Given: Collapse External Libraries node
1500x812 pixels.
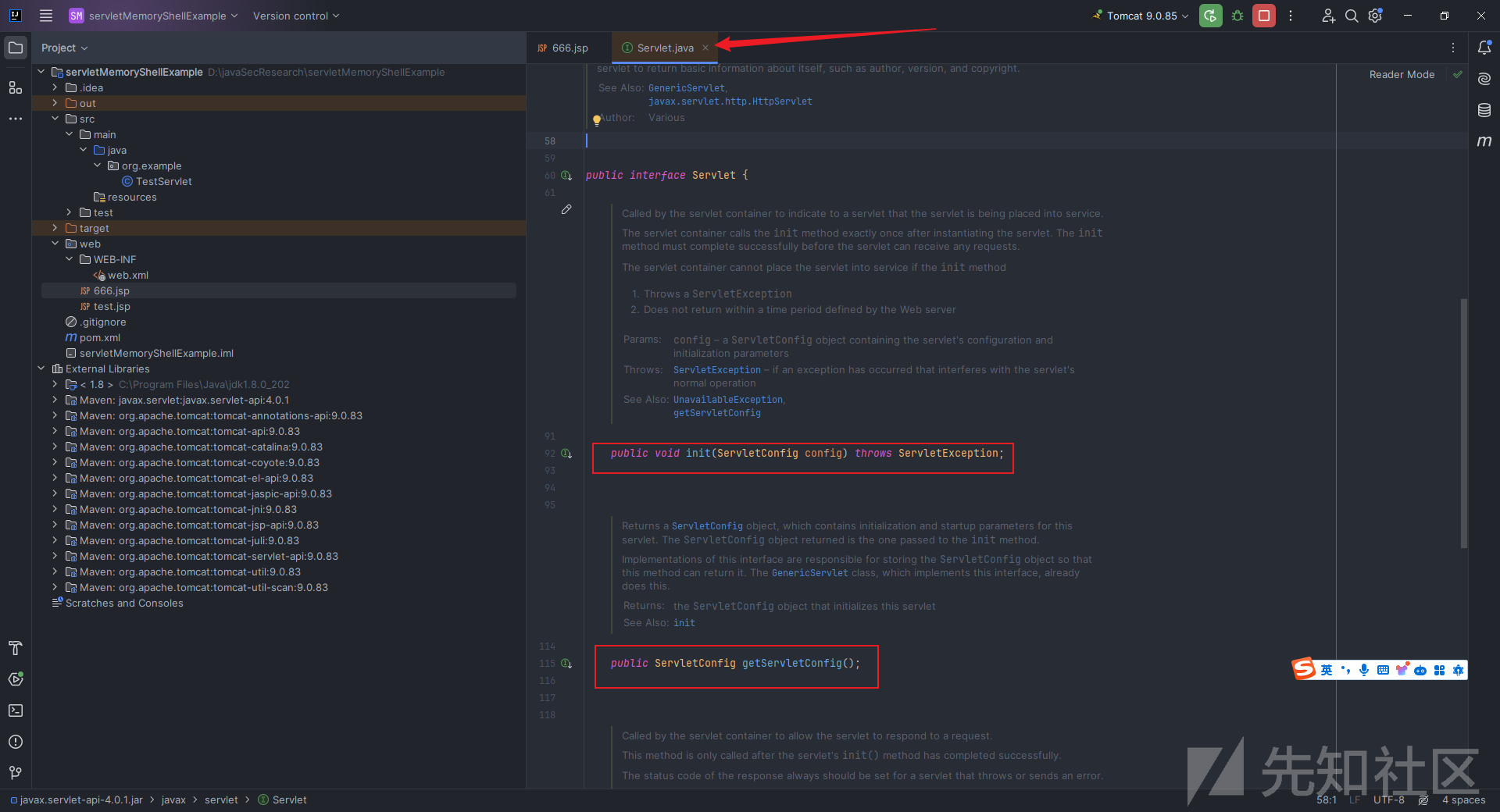Looking at the screenshot, I should (x=41, y=369).
